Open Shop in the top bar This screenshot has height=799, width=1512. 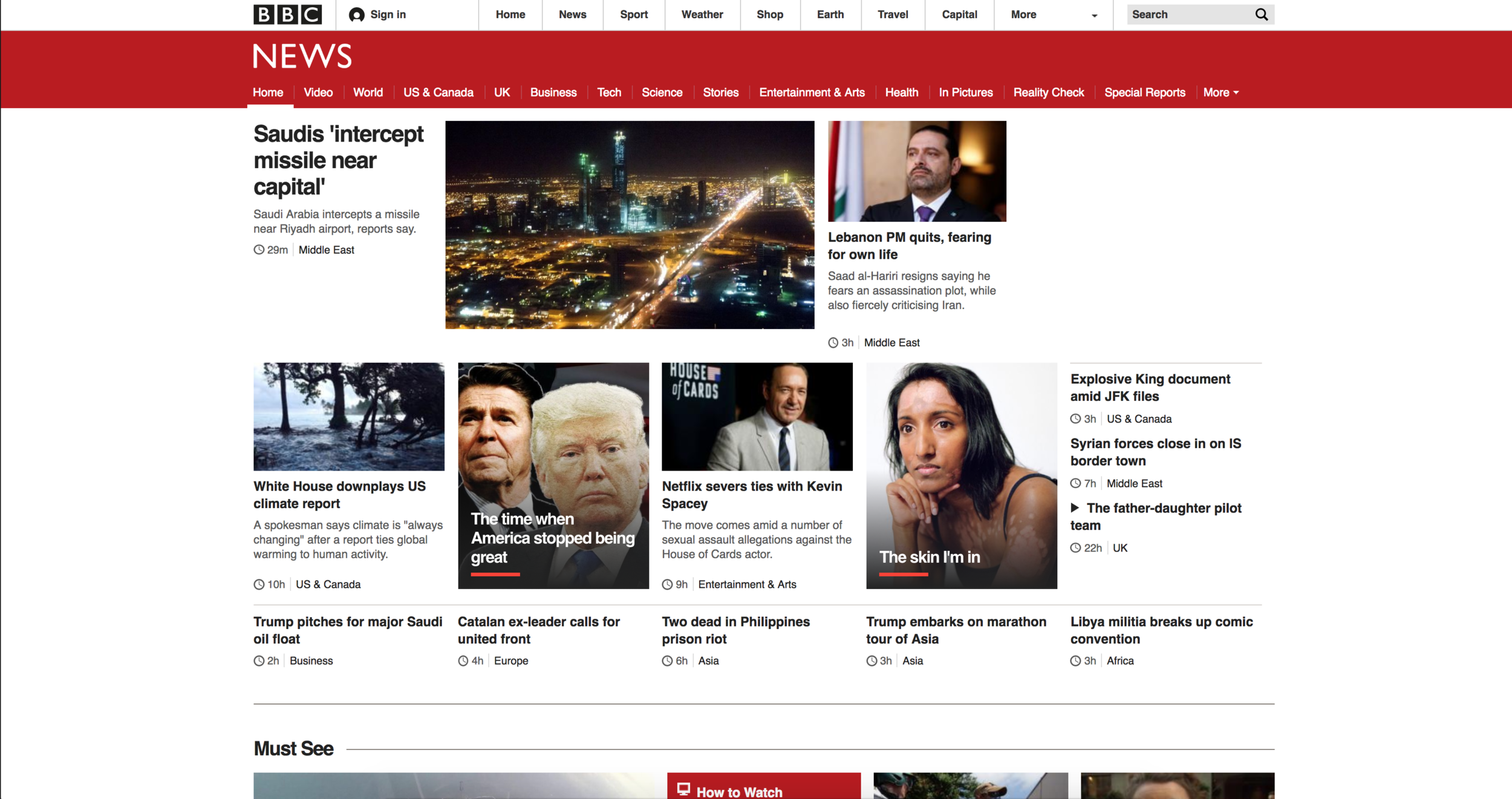(770, 15)
